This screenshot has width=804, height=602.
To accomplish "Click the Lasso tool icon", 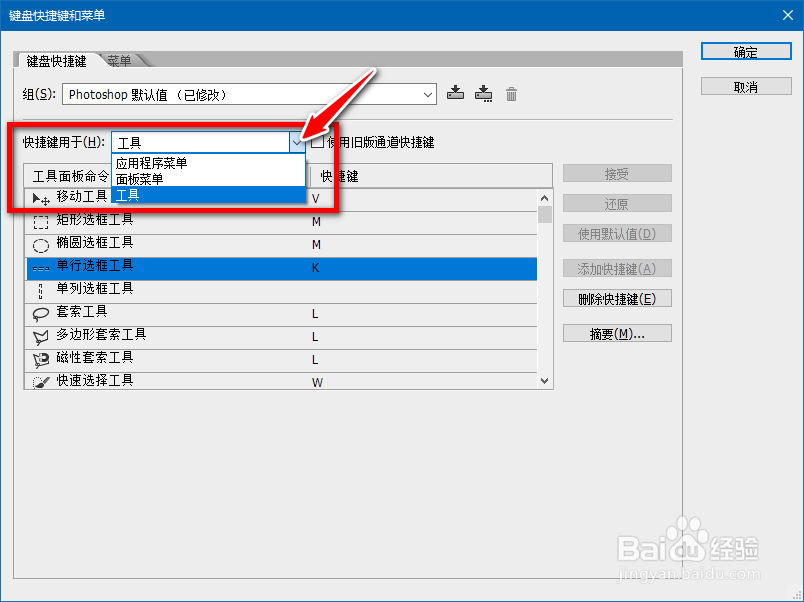I will click(x=41, y=314).
